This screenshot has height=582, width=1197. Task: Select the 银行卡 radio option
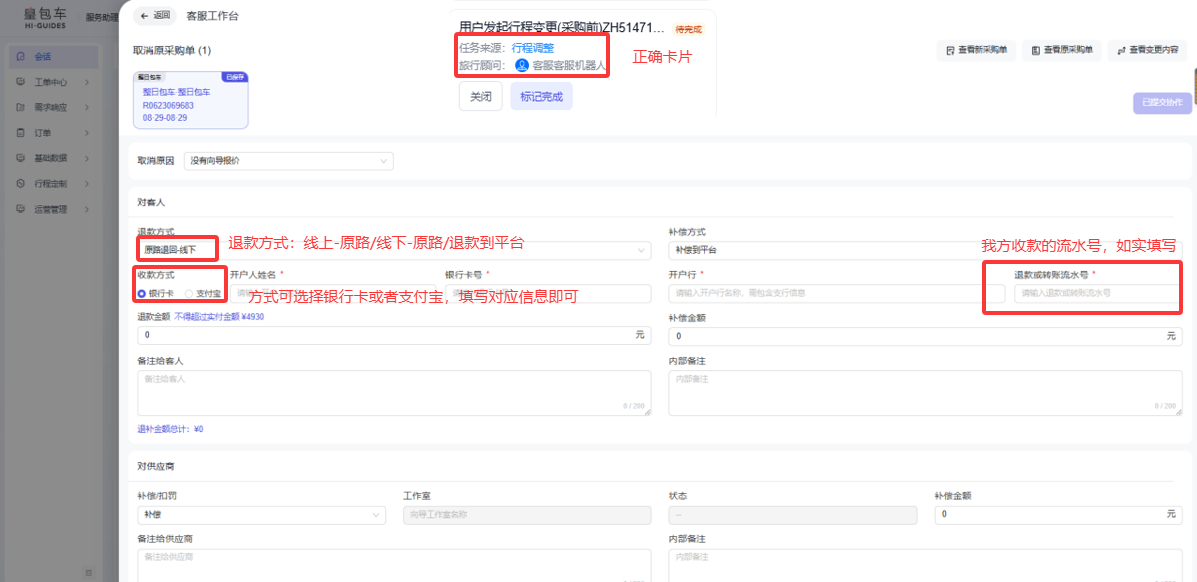click(157, 293)
